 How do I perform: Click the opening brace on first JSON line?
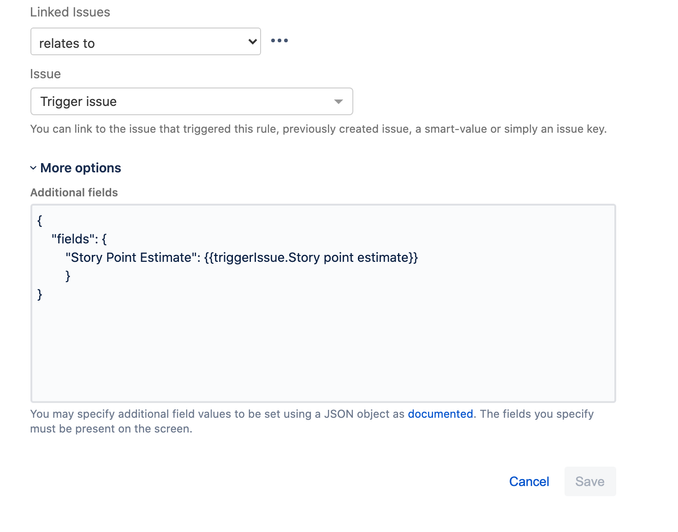[40, 221]
